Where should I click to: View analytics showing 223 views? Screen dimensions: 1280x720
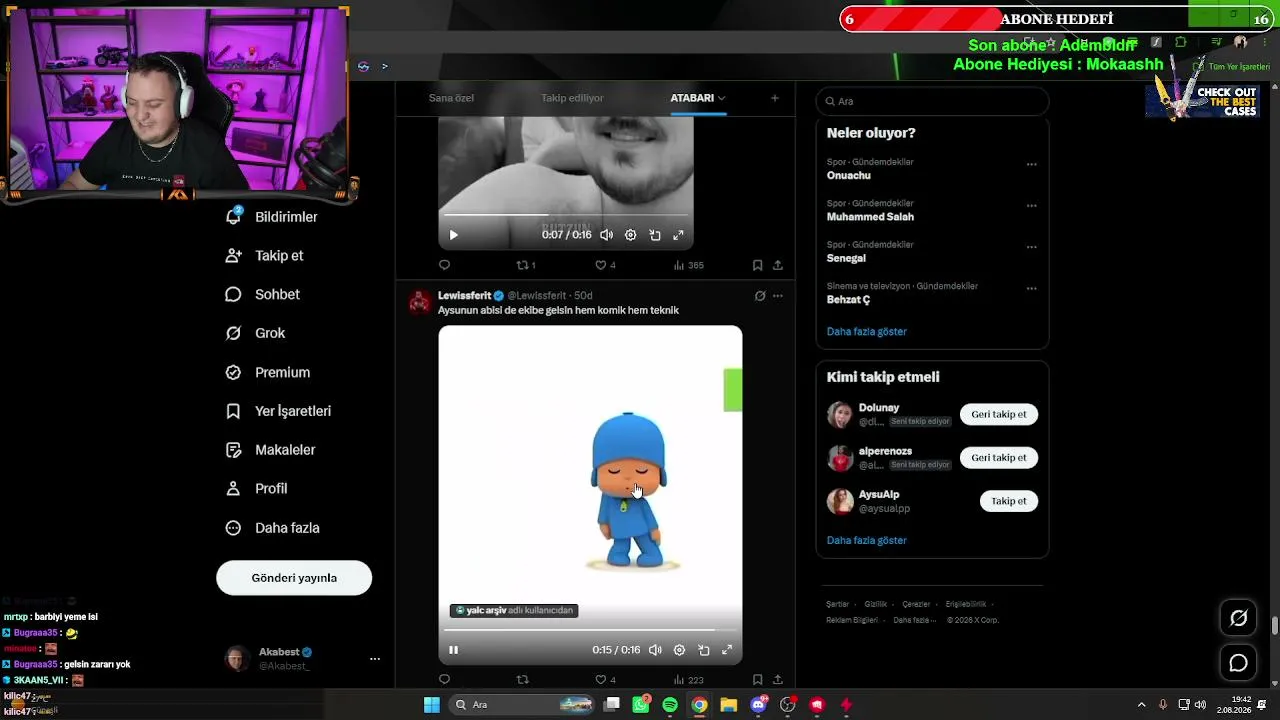(x=689, y=680)
